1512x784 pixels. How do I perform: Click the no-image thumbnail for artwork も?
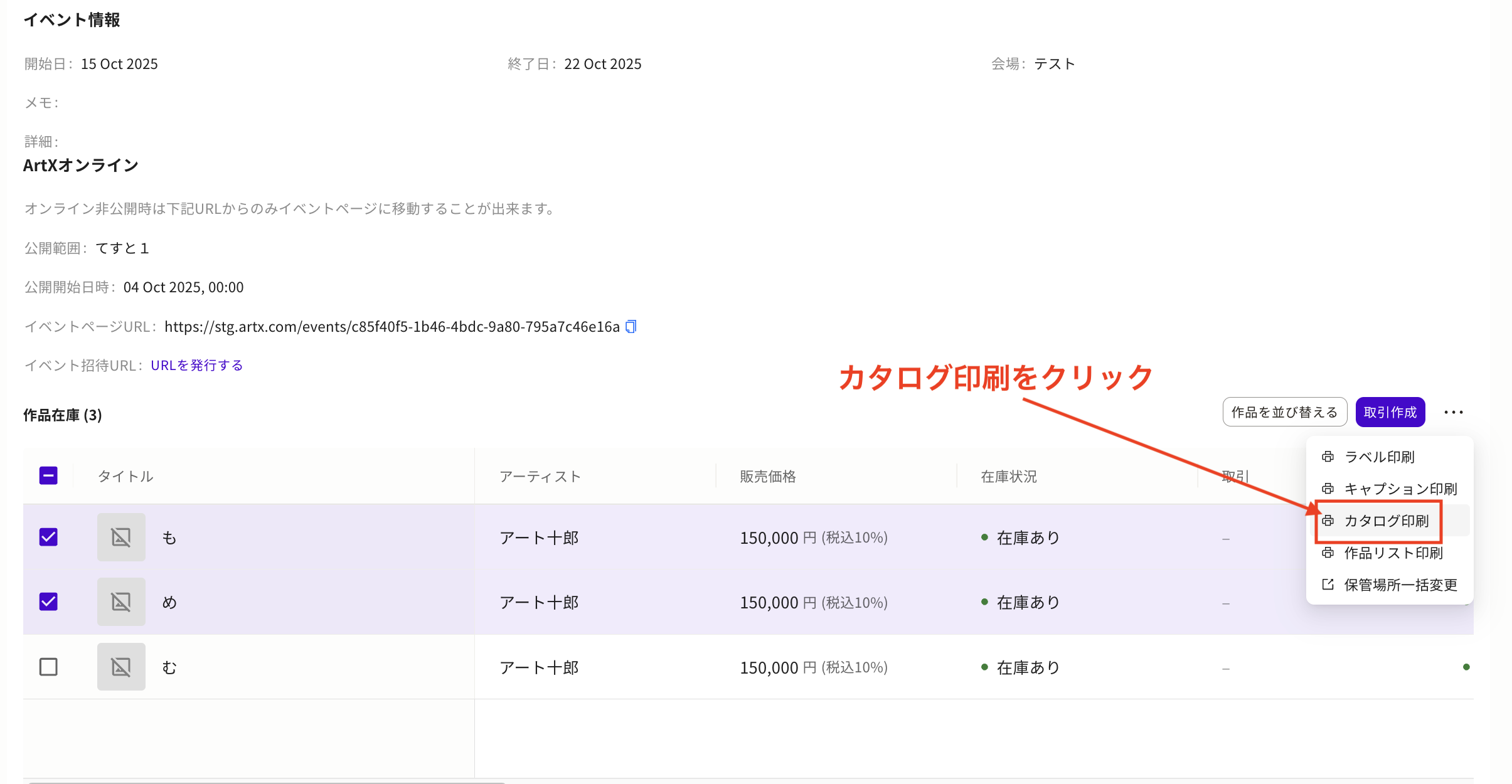pyautogui.click(x=121, y=538)
